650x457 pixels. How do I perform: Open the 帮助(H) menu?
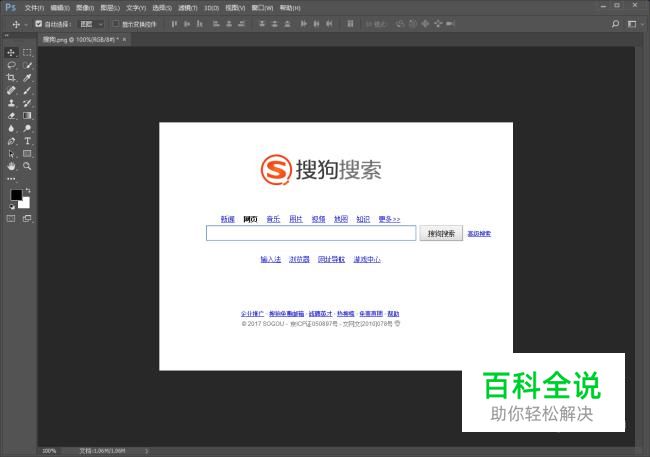pos(290,8)
